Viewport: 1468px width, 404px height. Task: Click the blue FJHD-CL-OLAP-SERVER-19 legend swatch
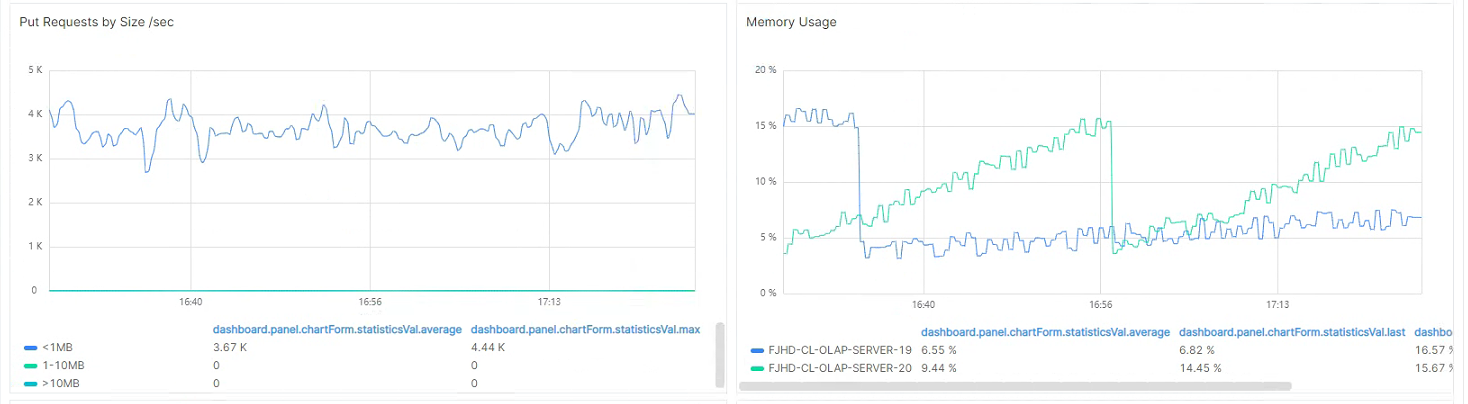point(757,351)
